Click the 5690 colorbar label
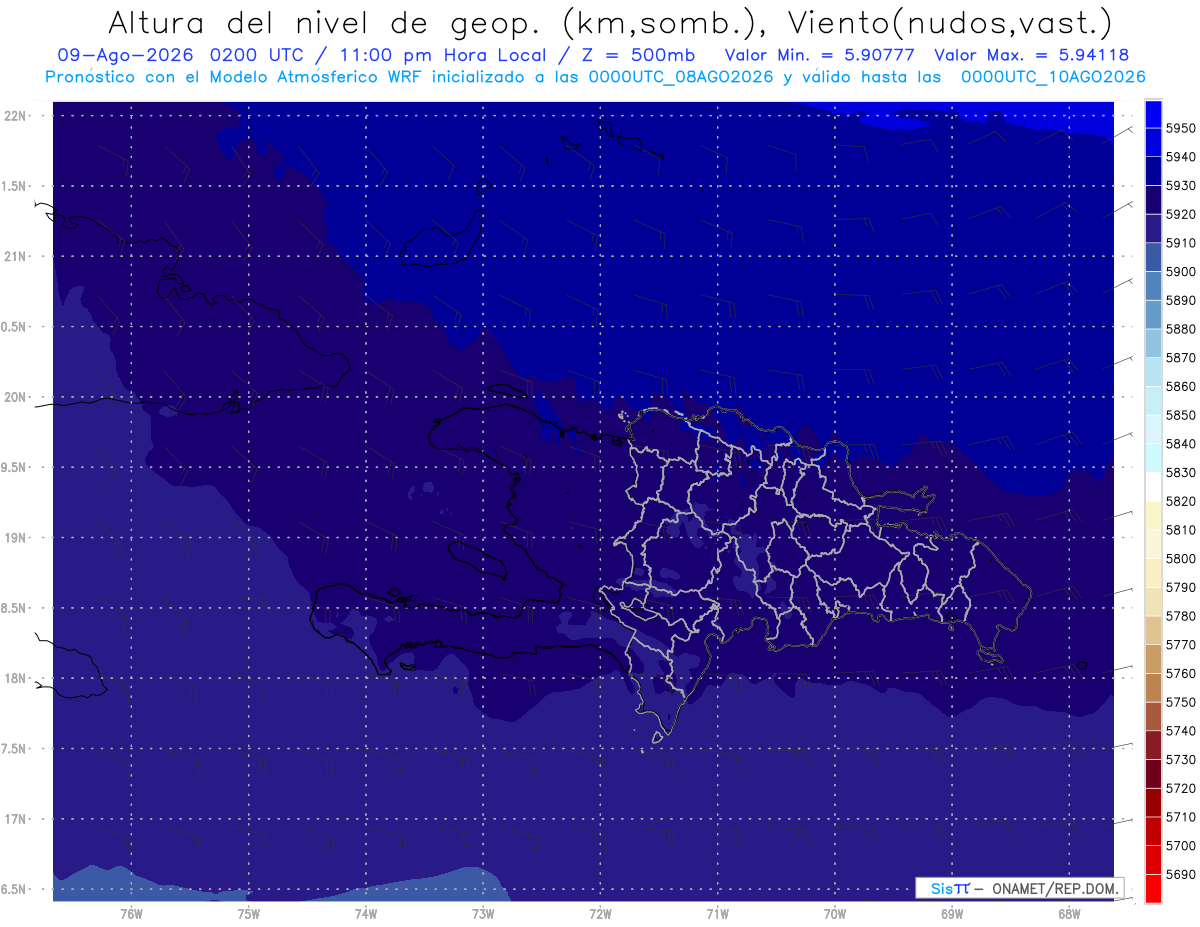 coord(1181,874)
